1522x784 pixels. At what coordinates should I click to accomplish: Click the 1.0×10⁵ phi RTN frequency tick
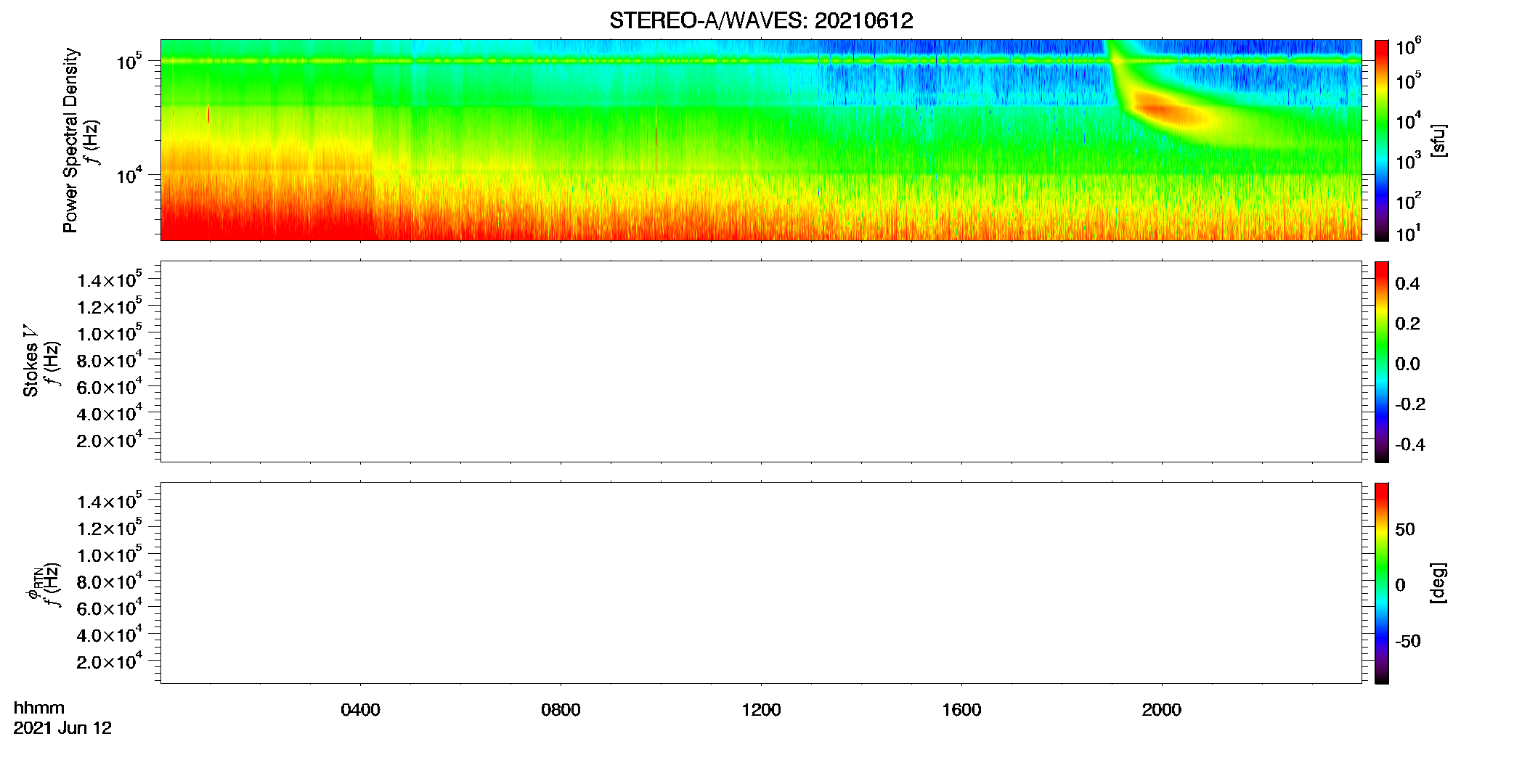pos(110,554)
